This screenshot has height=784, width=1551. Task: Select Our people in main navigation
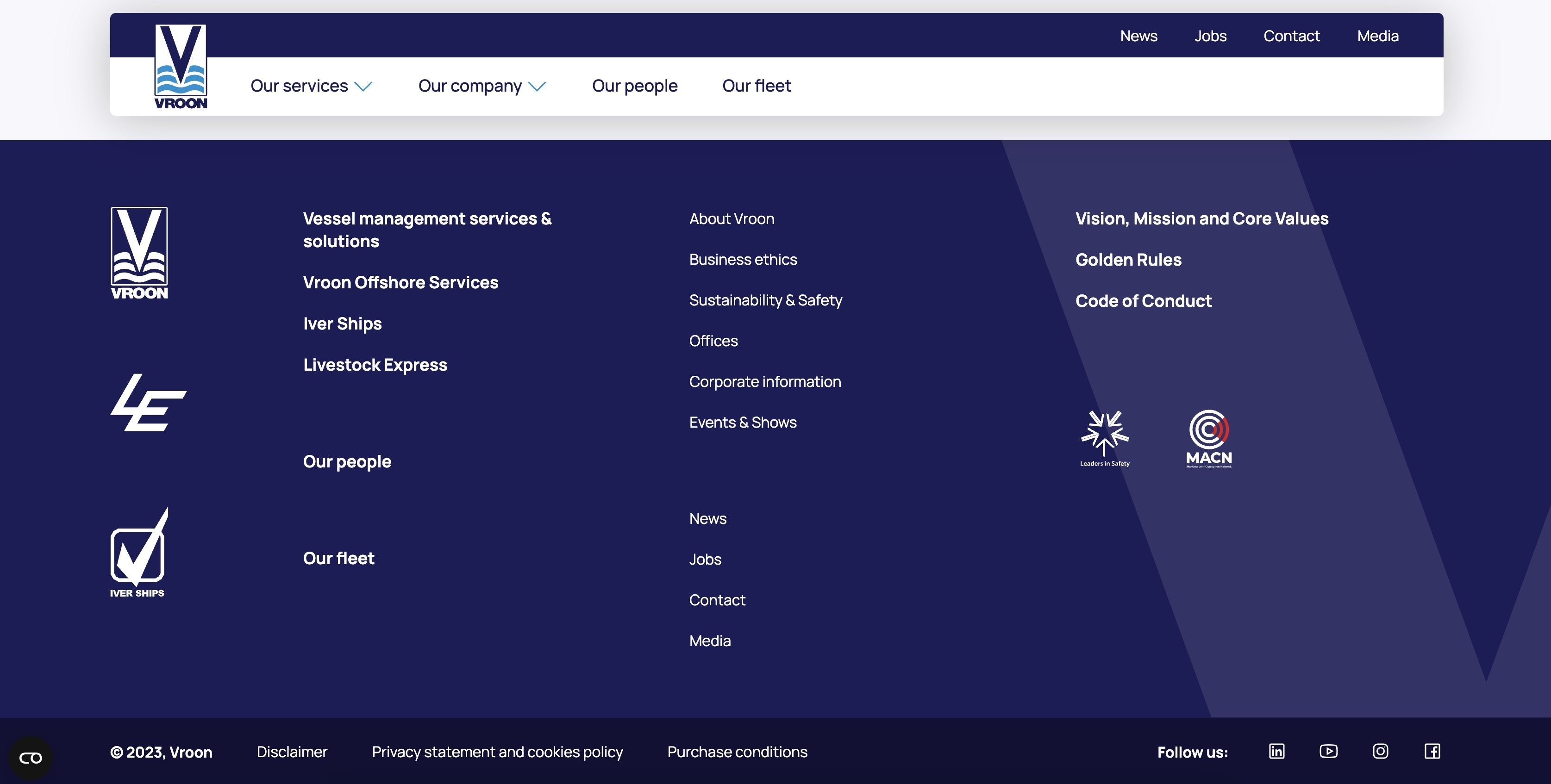coord(635,86)
